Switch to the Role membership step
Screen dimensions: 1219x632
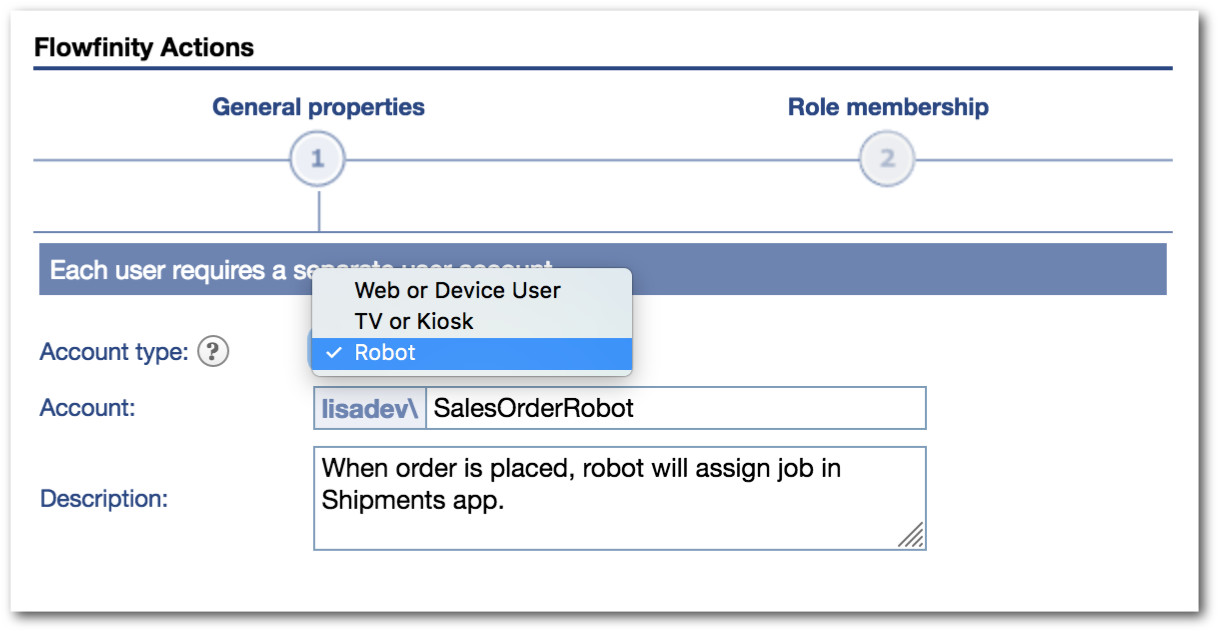888,108
